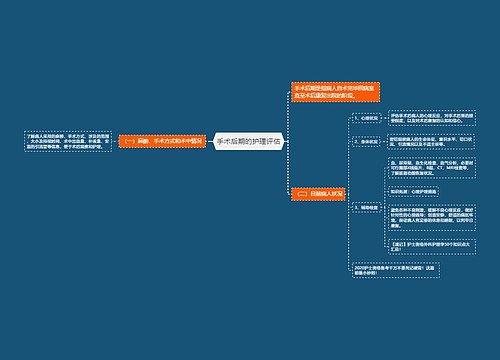The height and width of the screenshot is (360, 500).
Task: Click the bottom 2020护士资格备考 note
Action: coord(396,270)
